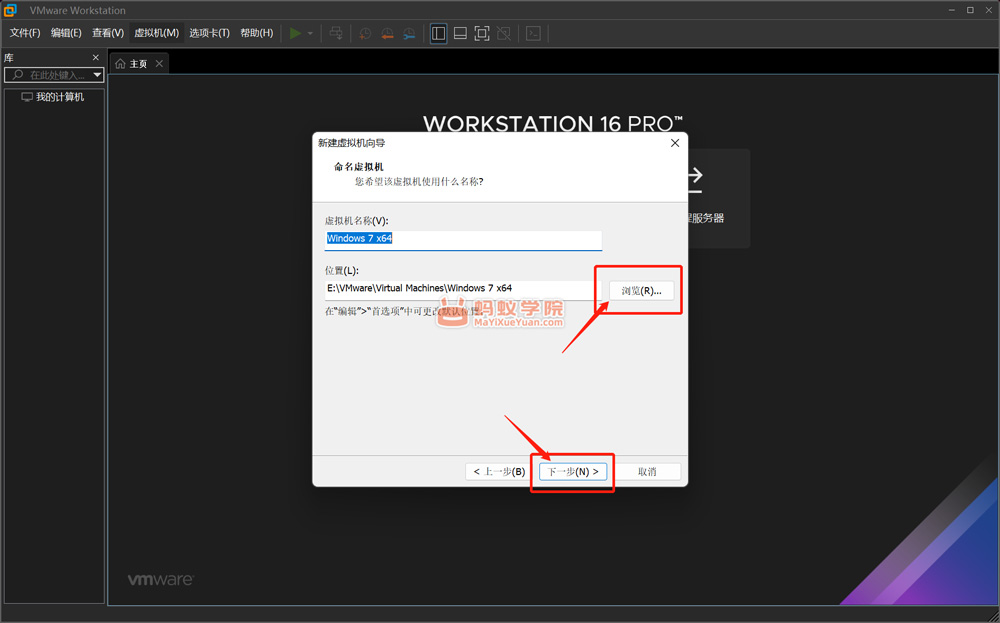Open the 查看(V) menu
Image resolution: width=1000 pixels, height=623 pixels.
[x=108, y=33]
